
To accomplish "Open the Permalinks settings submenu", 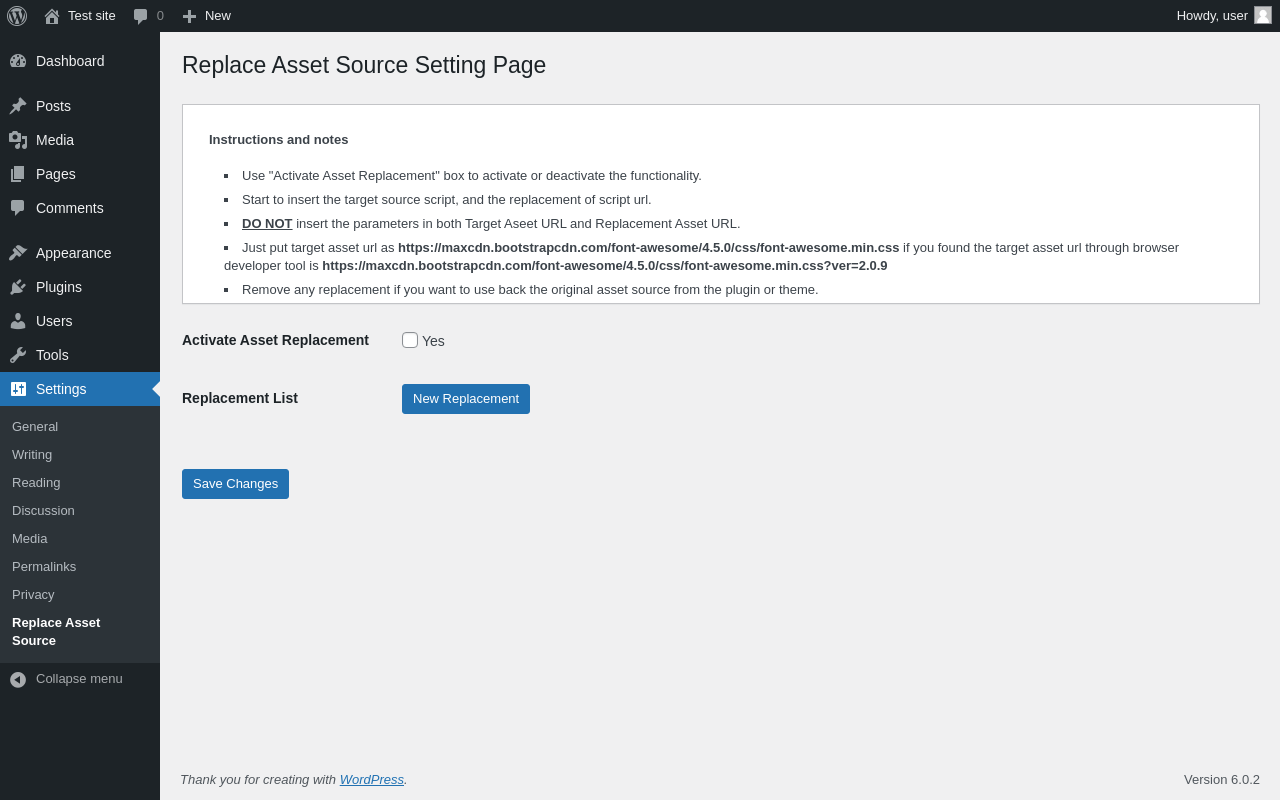I will (x=44, y=567).
